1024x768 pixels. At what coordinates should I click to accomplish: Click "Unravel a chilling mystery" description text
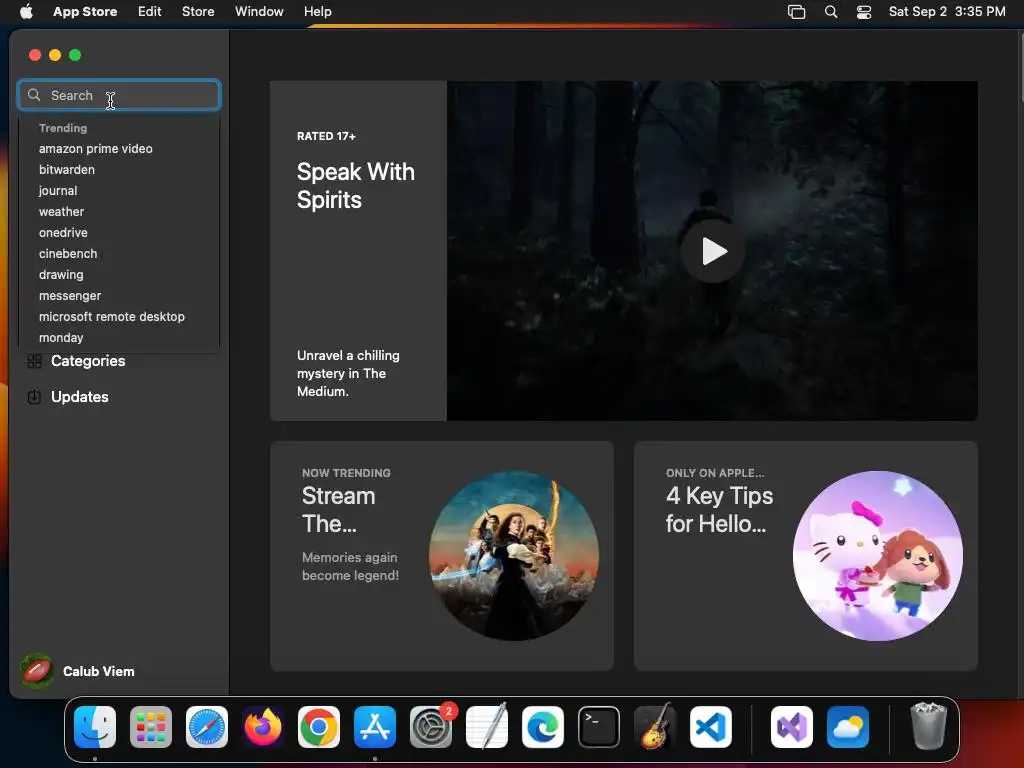348,374
